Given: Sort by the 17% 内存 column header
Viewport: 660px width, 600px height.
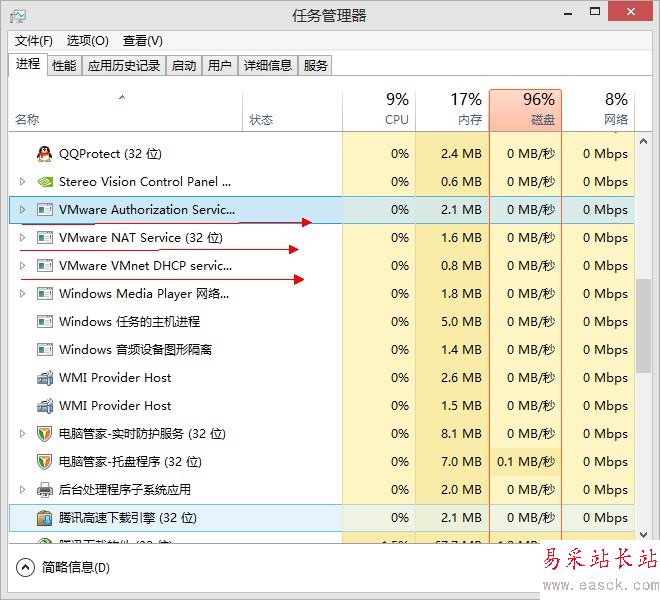Looking at the screenshot, I should click(452, 110).
